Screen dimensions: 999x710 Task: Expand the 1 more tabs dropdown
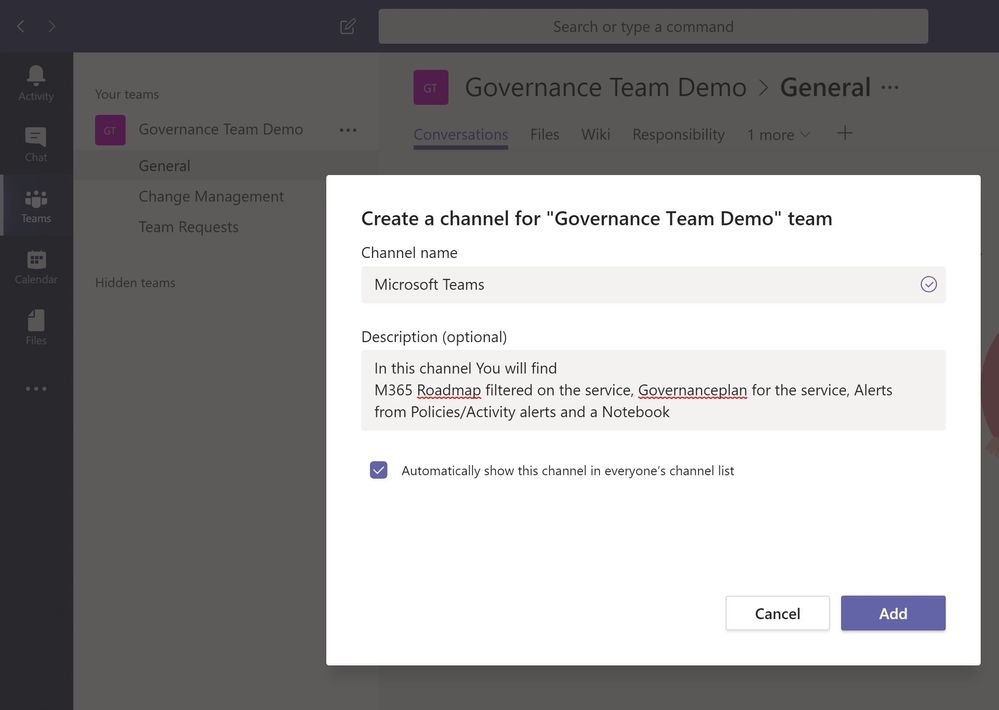coord(779,134)
